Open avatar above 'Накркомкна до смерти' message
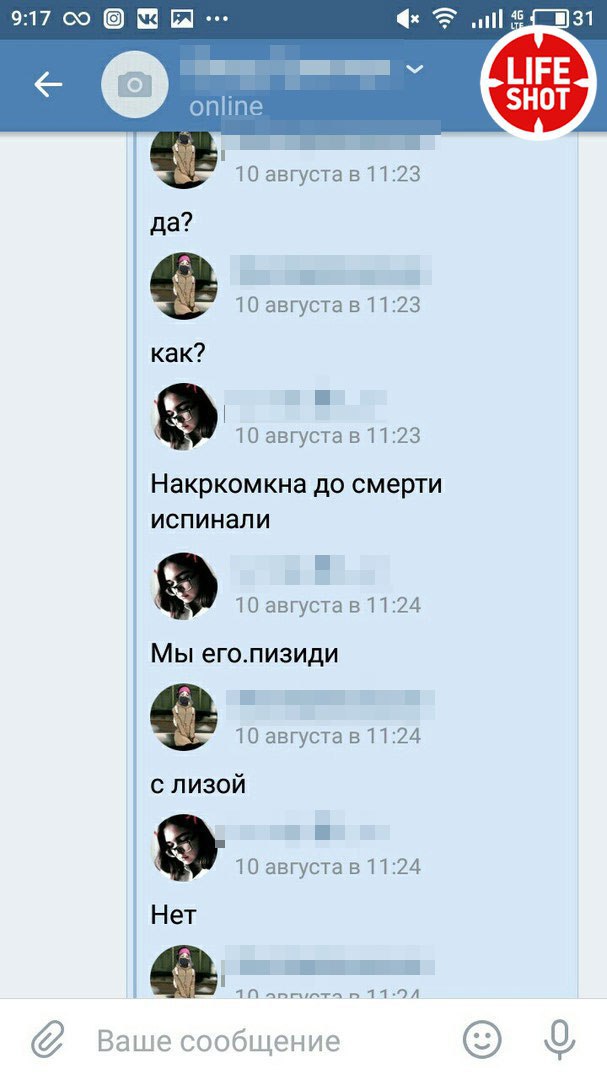Image resolution: width=607 pixels, height=1080 pixels. (x=184, y=417)
